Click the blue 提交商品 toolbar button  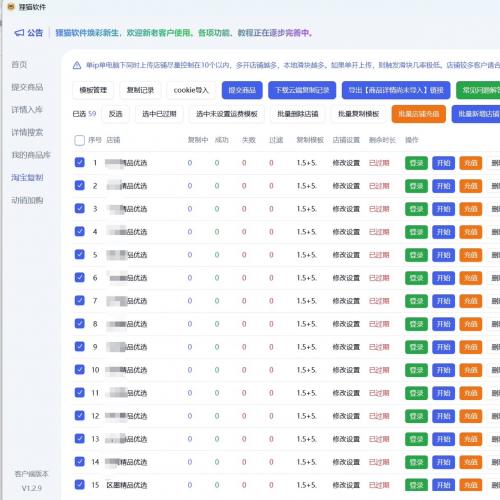[x=242, y=90]
